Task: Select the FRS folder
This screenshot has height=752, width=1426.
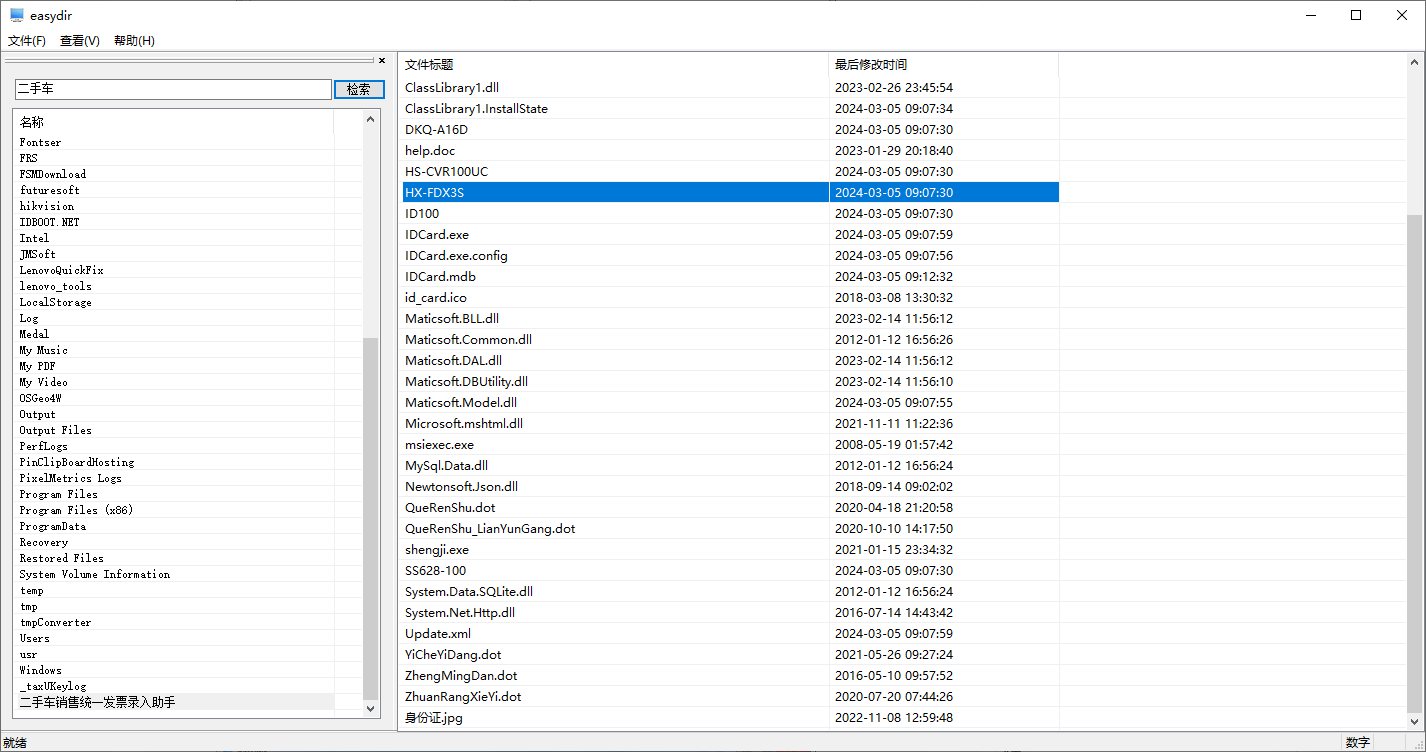Action: click(x=28, y=158)
